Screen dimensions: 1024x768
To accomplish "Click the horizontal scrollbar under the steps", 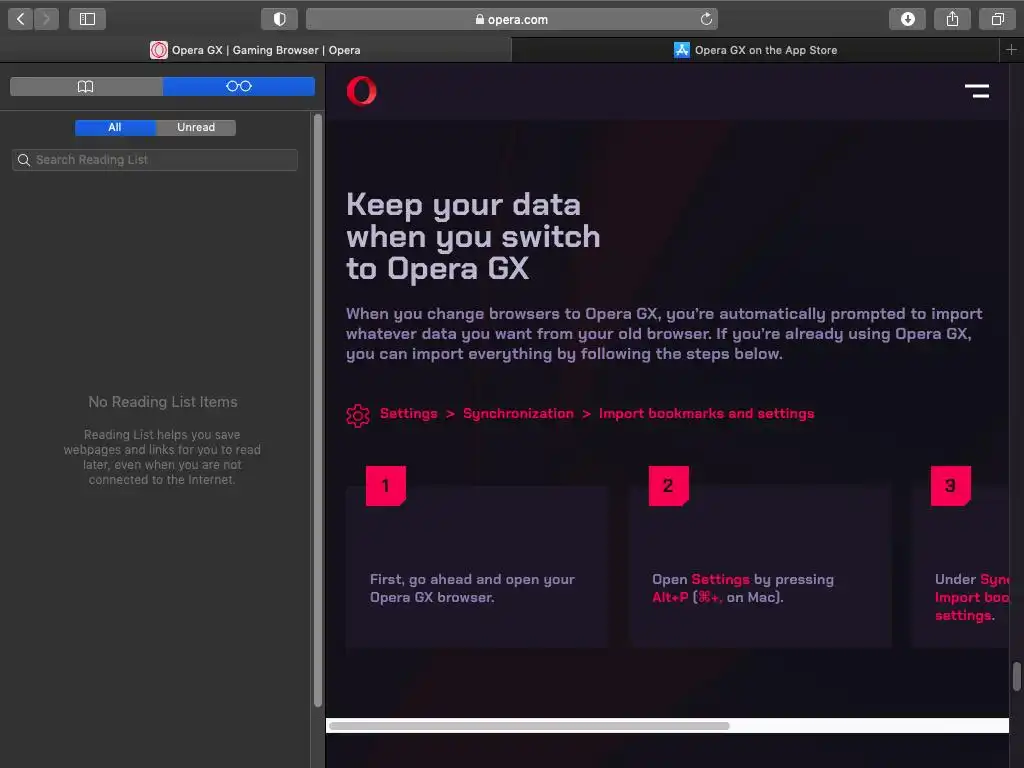I will [x=529, y=726].
